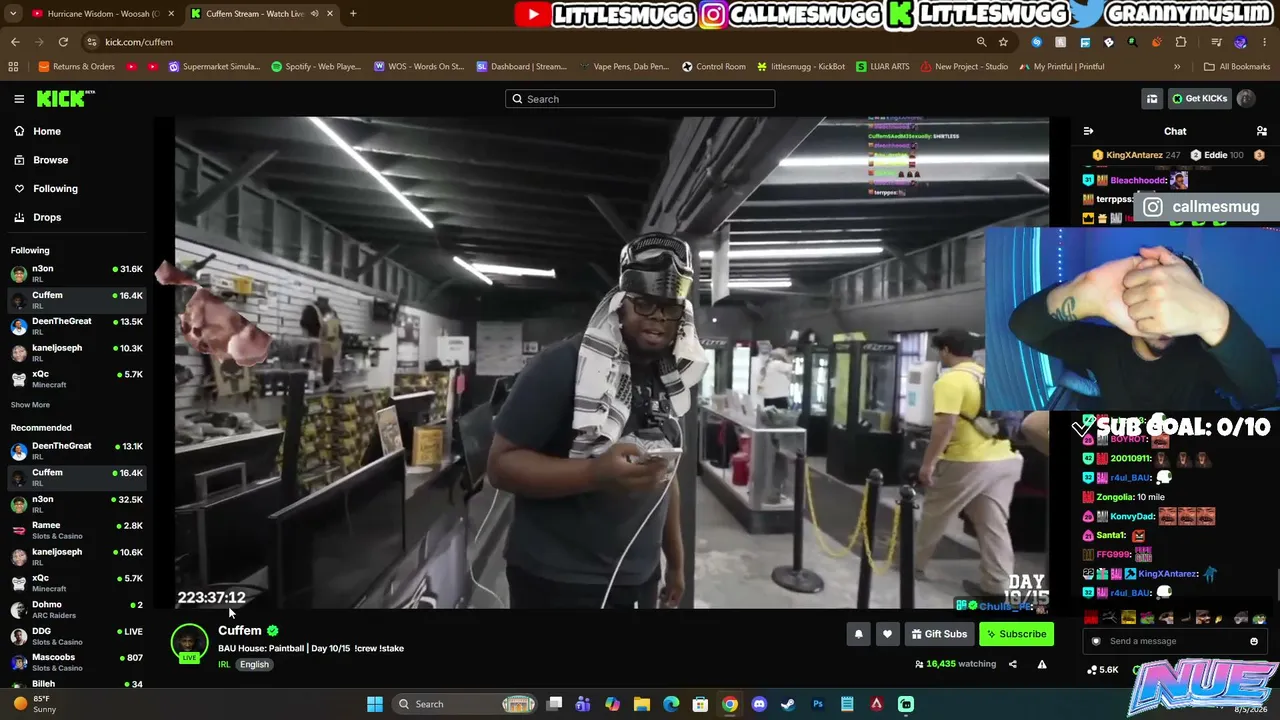The image size is (1280, 720).
Task: Open the Shazam extension icon
Action: pos(1036,42)
